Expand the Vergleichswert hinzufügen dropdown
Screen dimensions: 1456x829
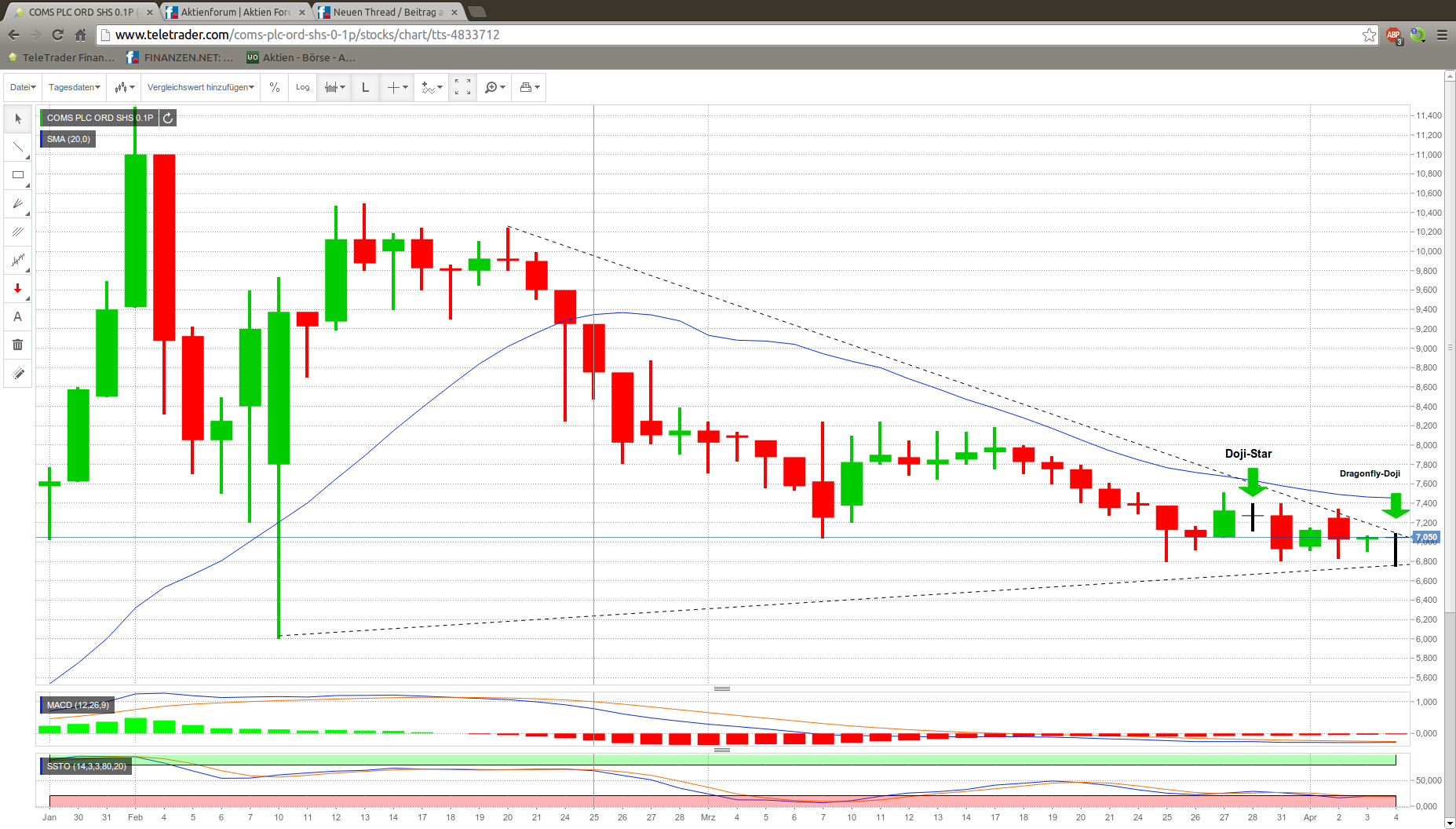tap(201, 87)
